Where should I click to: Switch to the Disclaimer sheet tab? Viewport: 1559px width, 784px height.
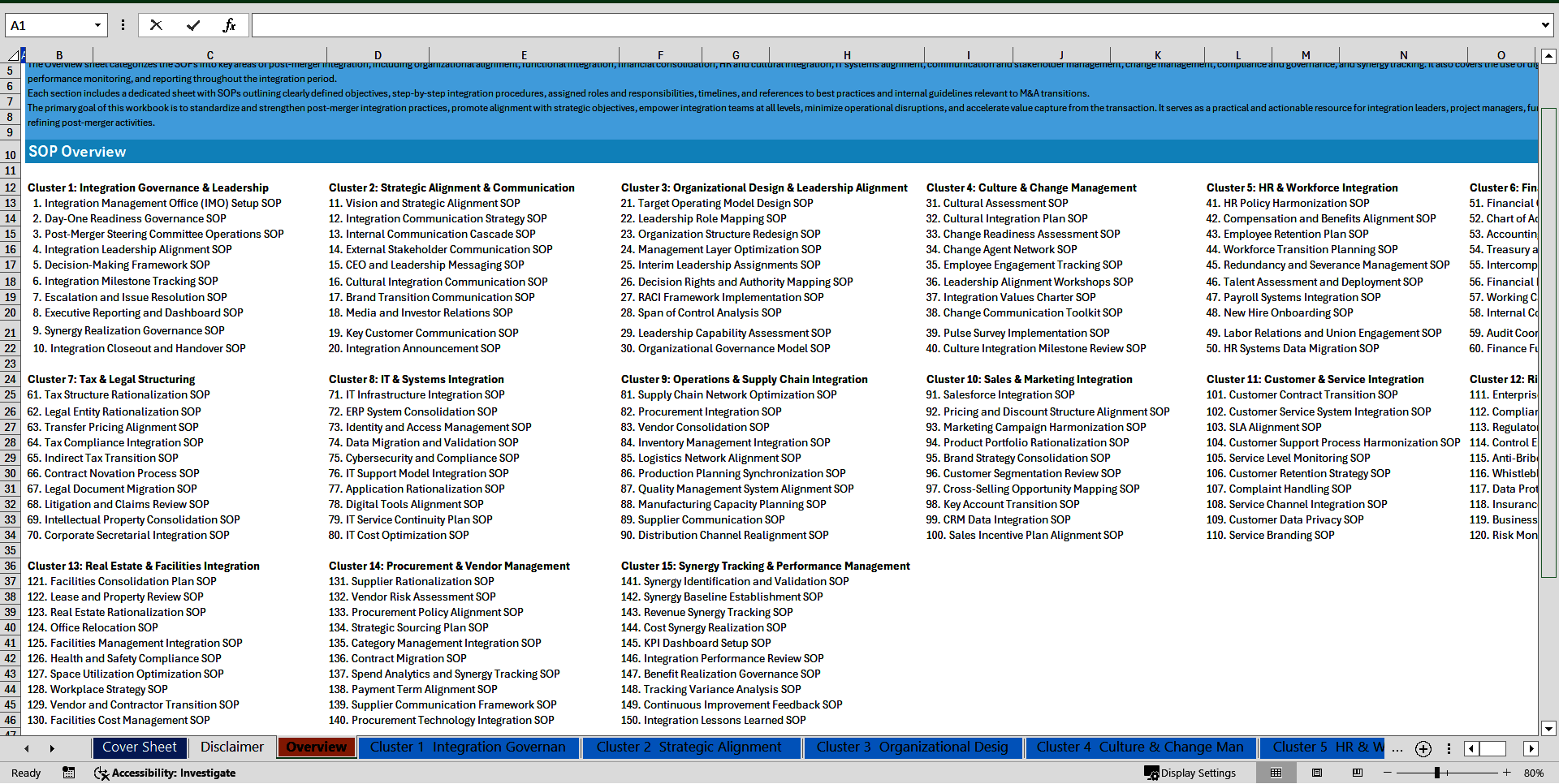point(231,747)
